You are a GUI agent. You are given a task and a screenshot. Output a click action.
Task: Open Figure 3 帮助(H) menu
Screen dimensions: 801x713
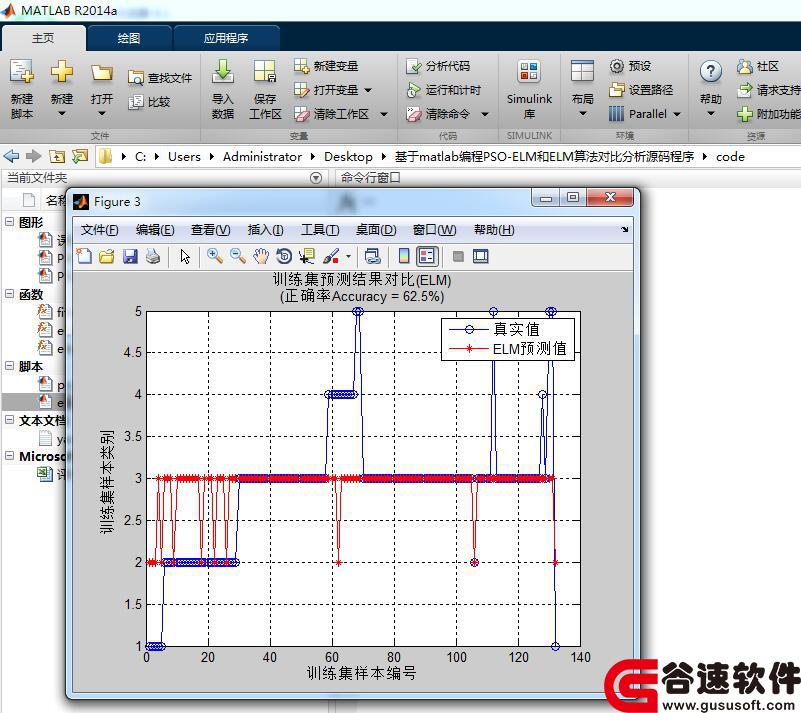tap(494, 230)
